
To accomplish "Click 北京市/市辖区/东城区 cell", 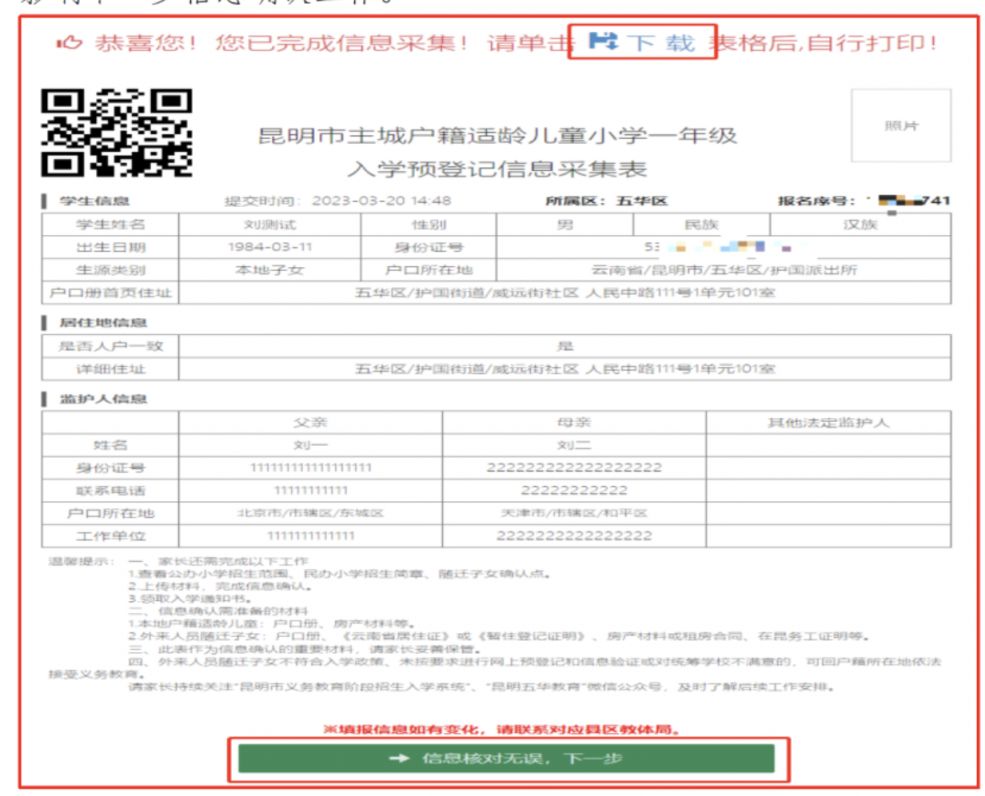I will [310, 513].
